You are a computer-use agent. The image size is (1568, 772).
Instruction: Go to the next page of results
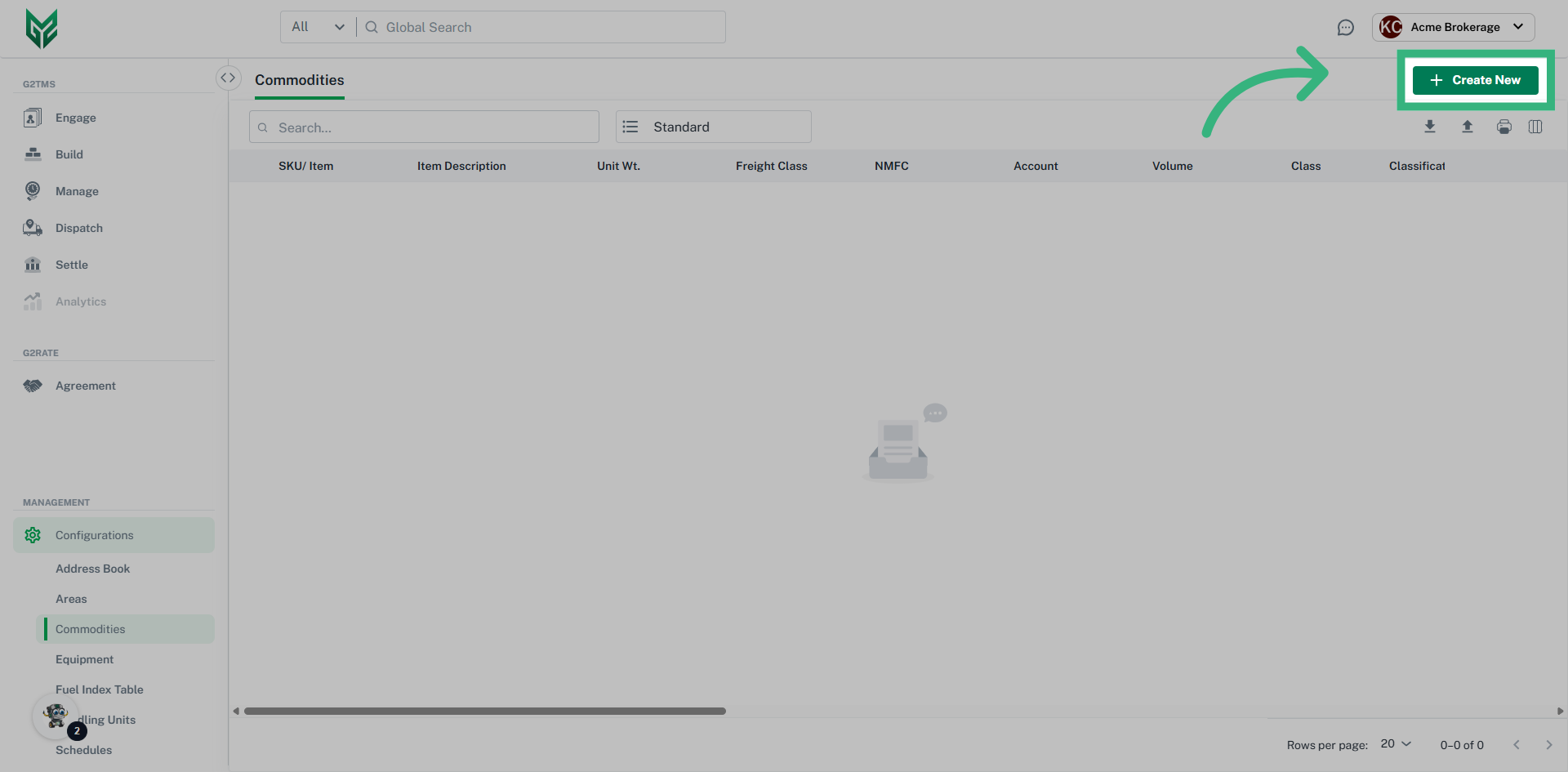1549,744
